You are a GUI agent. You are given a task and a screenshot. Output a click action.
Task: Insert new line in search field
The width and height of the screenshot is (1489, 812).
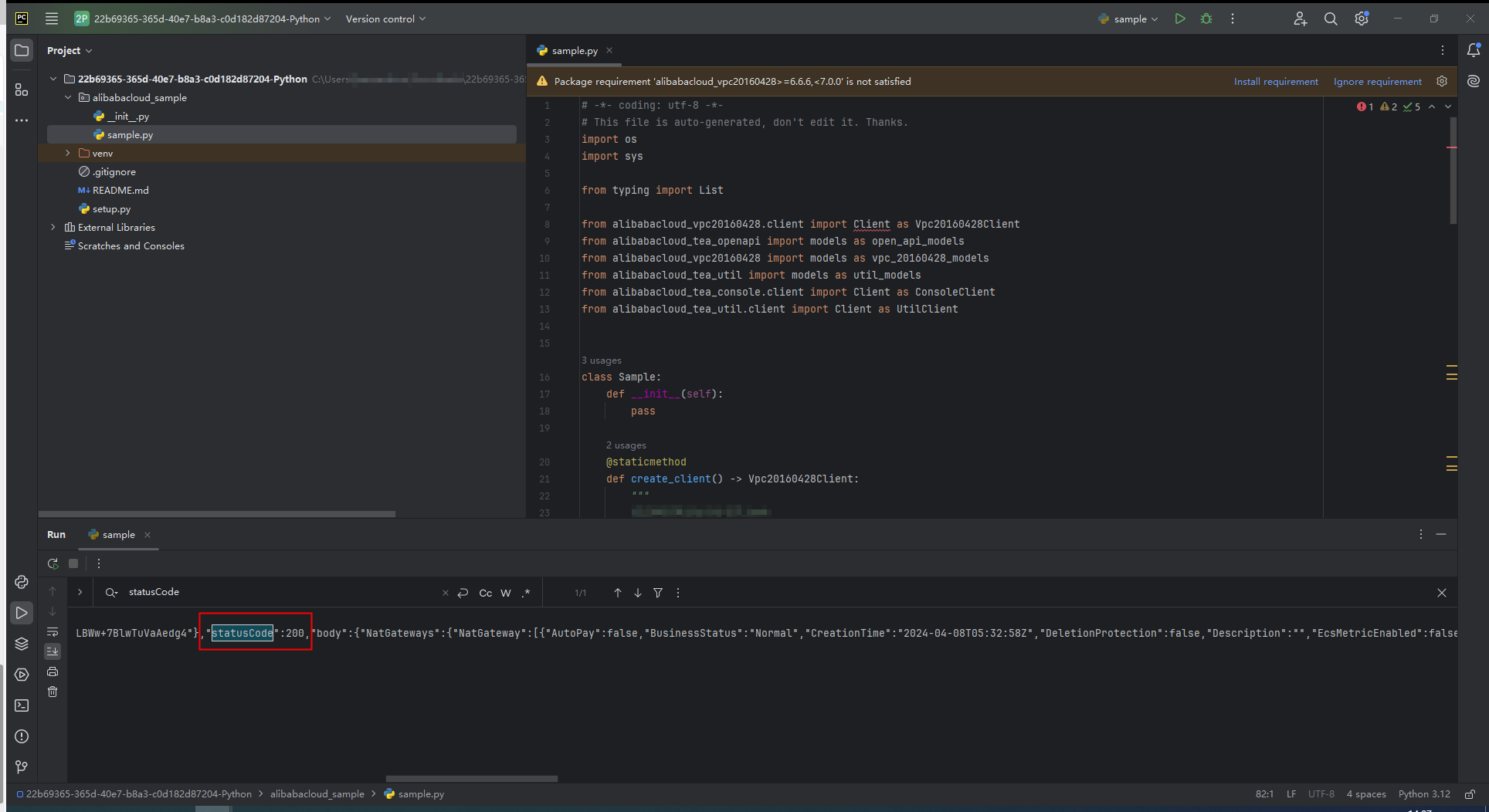[x=463, y=593]
